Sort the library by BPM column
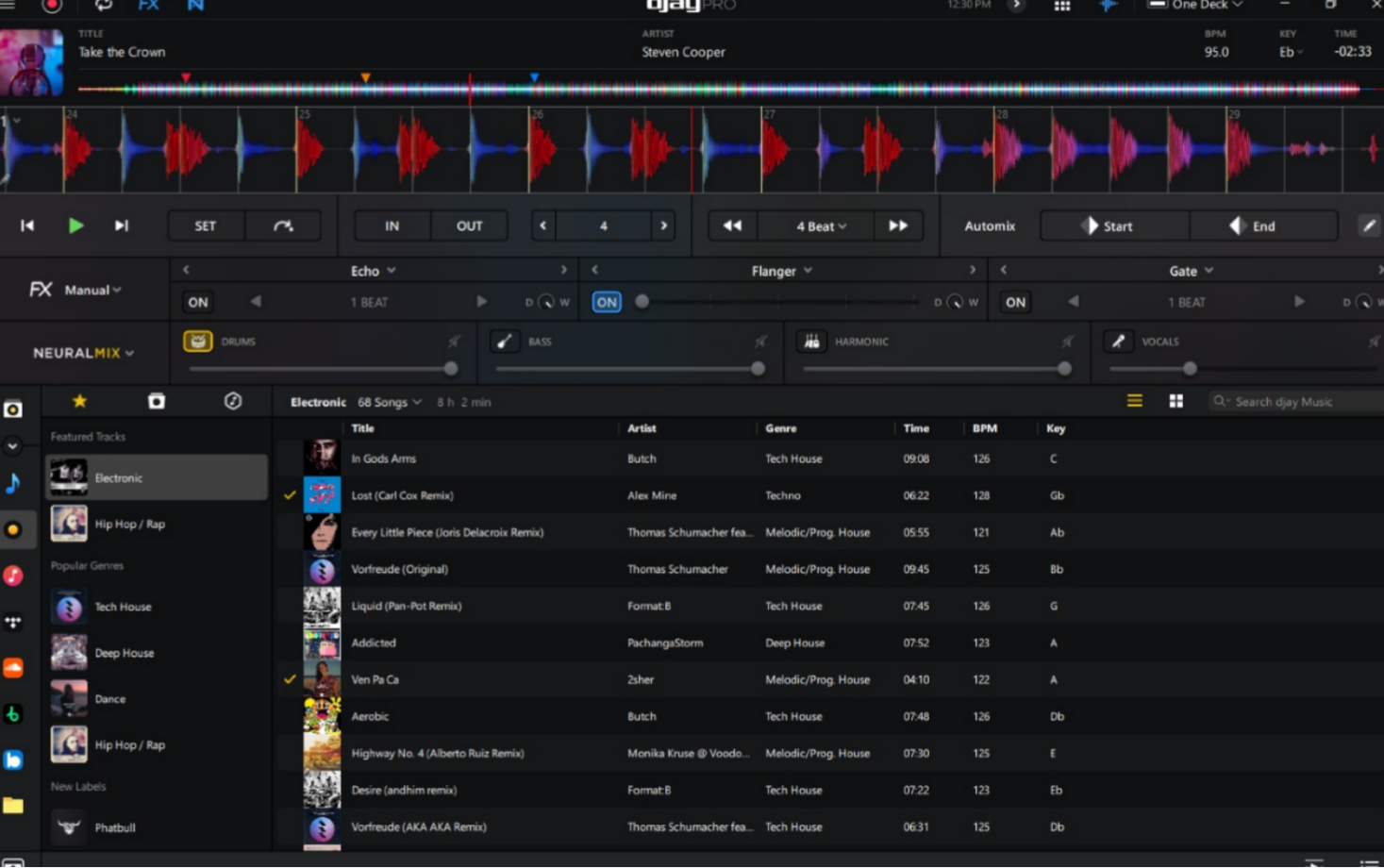1384x868 pixels. pos(985,428)
